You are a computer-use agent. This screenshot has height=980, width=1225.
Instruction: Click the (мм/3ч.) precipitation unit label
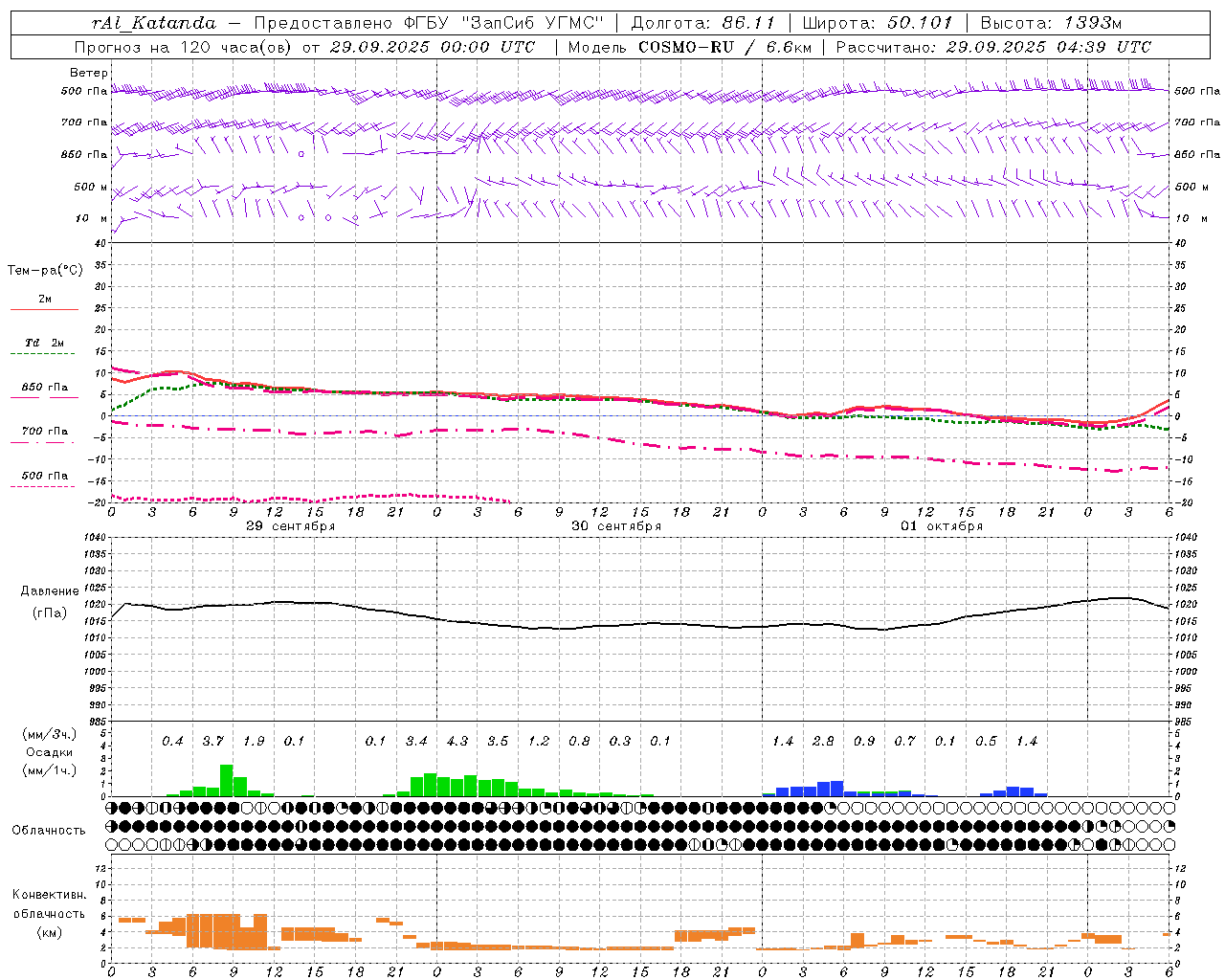(50, 734)
